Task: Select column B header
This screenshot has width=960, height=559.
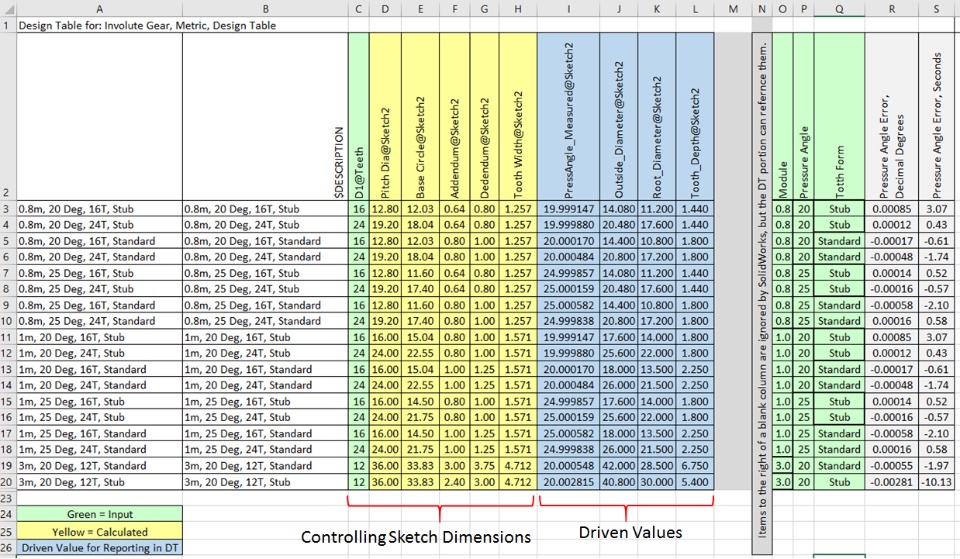Action: [265, 9]
